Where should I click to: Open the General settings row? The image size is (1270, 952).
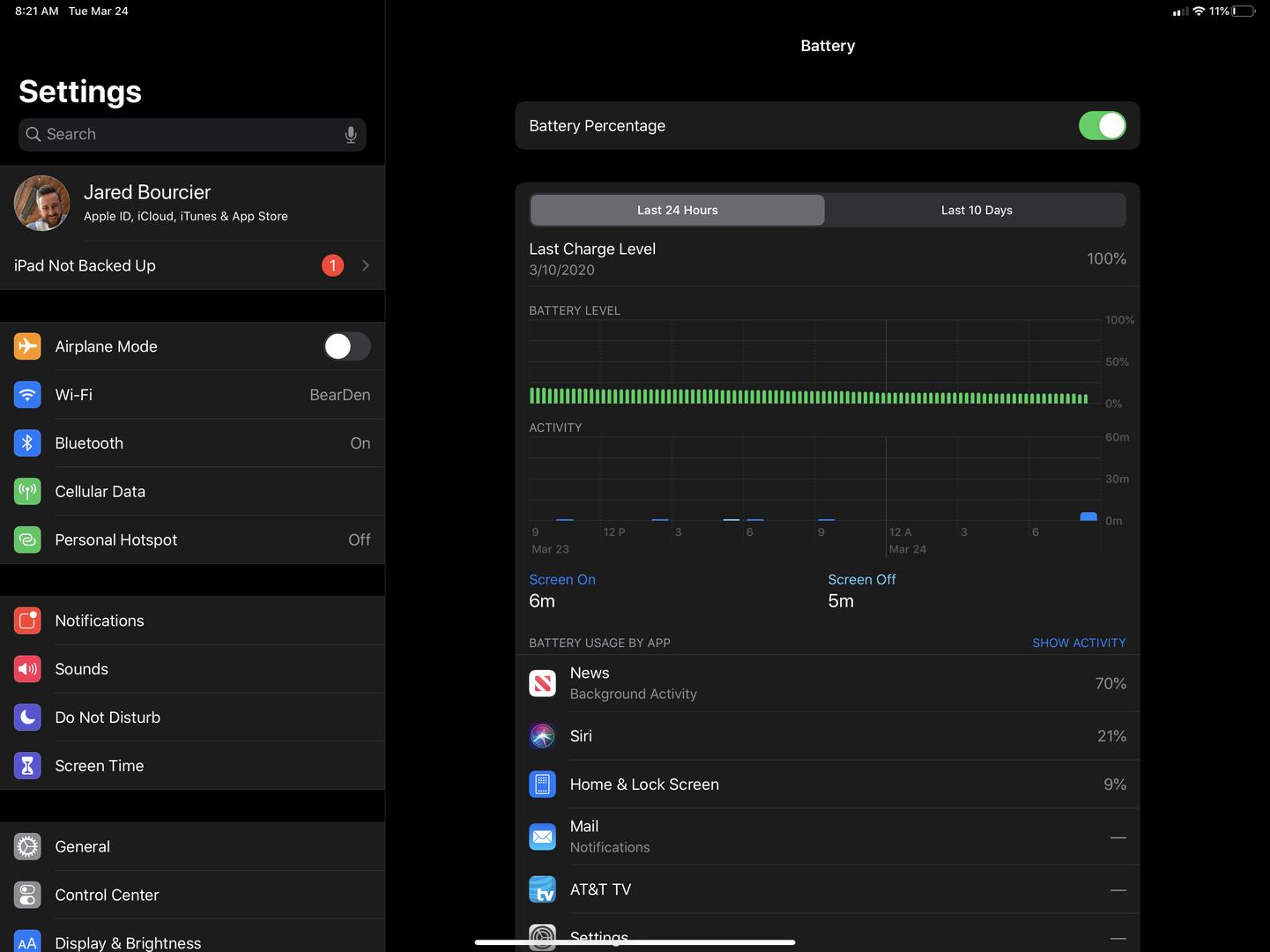pos(192,846)
